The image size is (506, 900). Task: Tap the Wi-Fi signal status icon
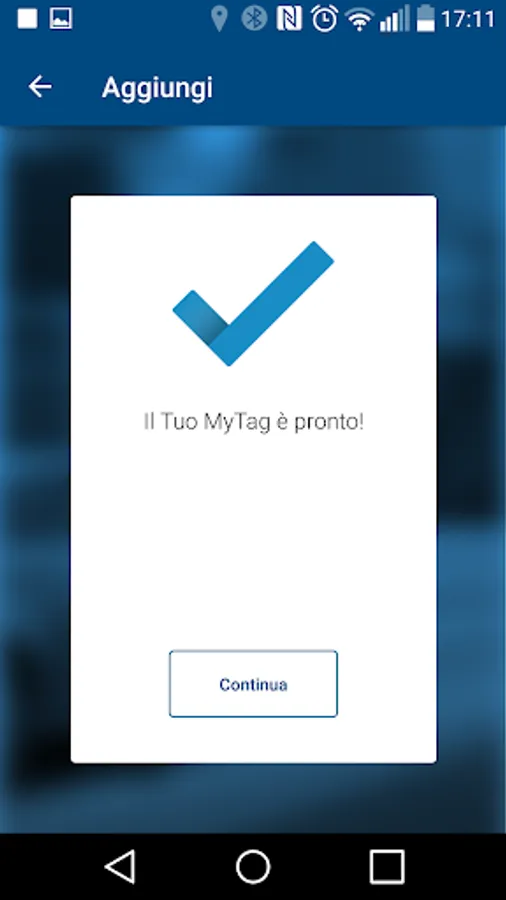click(x=359, y=20)
